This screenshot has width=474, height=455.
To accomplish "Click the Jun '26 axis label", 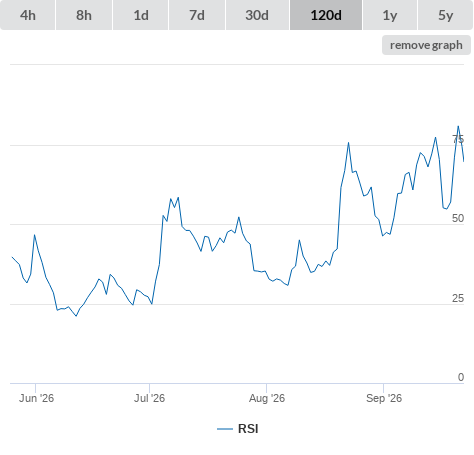I will click(x=36, y=398).
